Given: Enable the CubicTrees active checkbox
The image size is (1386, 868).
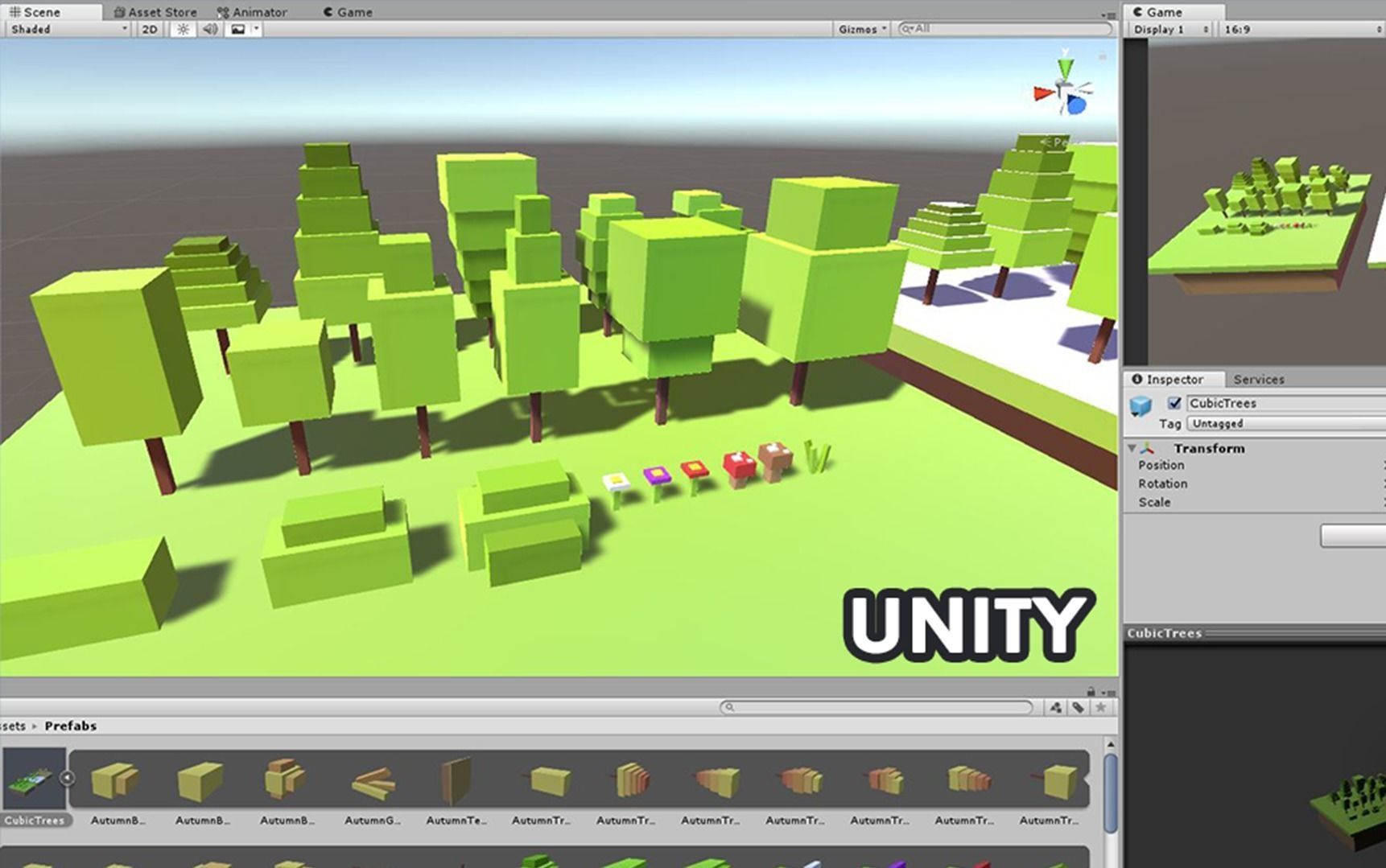Looking at the screenshot, I should pos(1174,403).
